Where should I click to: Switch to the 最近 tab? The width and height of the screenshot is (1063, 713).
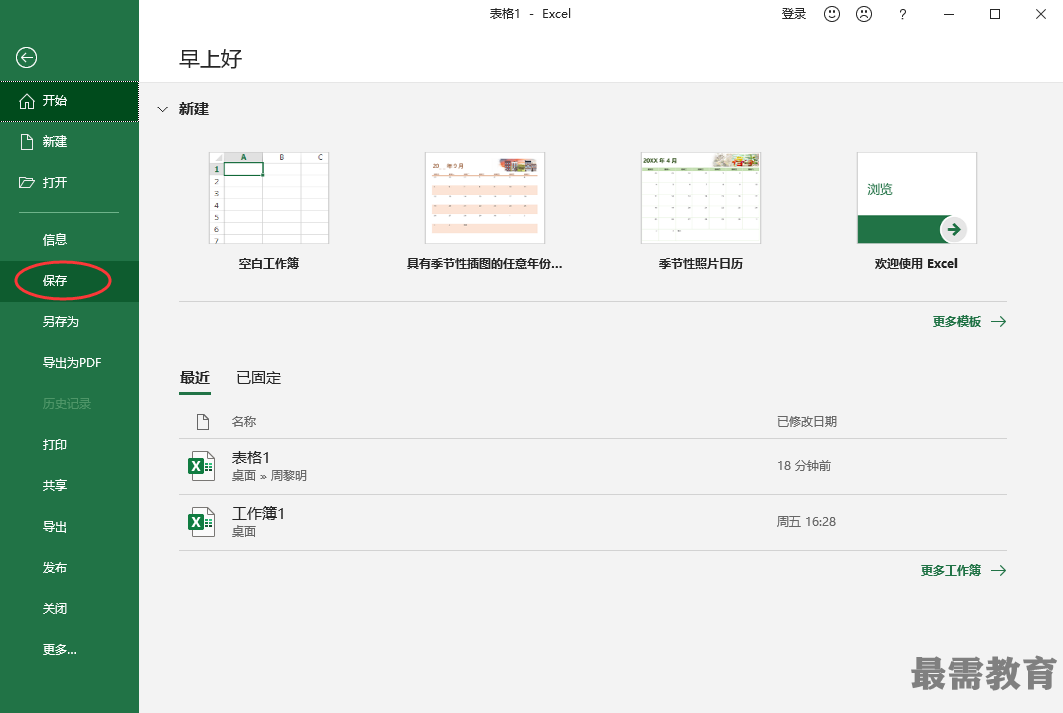coord(195,378)
